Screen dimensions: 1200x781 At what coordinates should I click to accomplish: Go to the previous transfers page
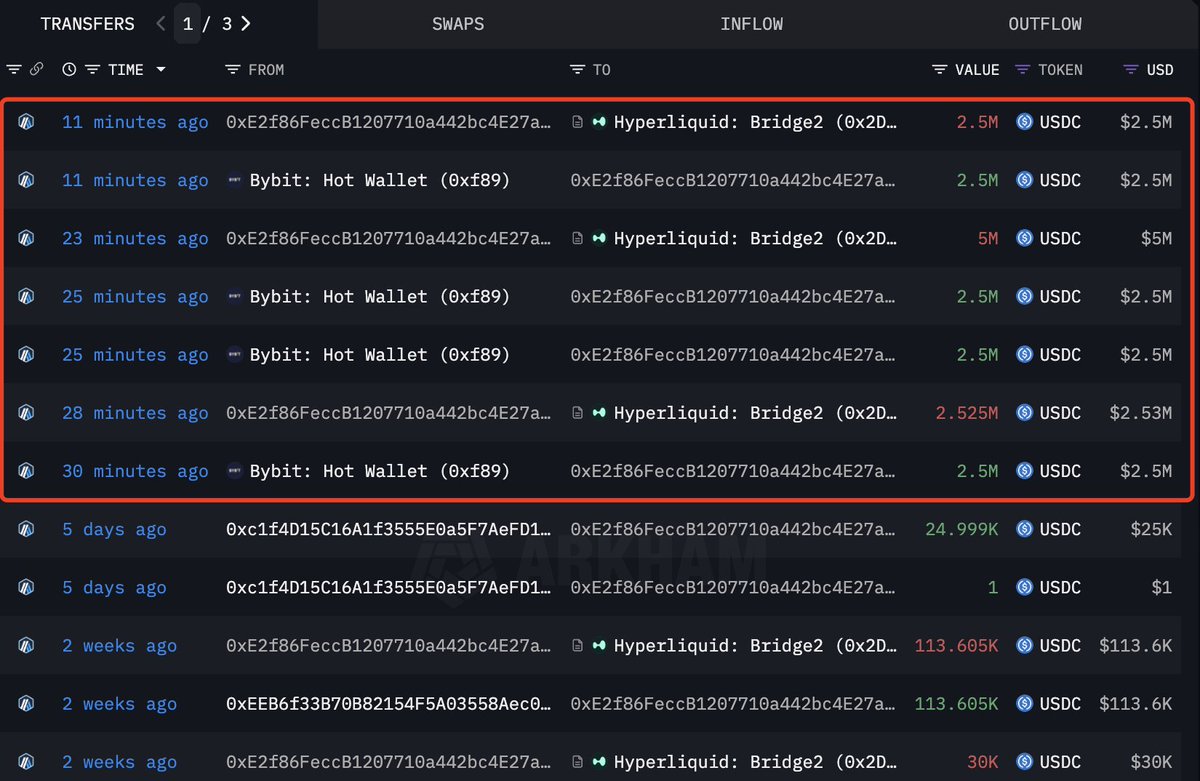(x=161, y=23)
